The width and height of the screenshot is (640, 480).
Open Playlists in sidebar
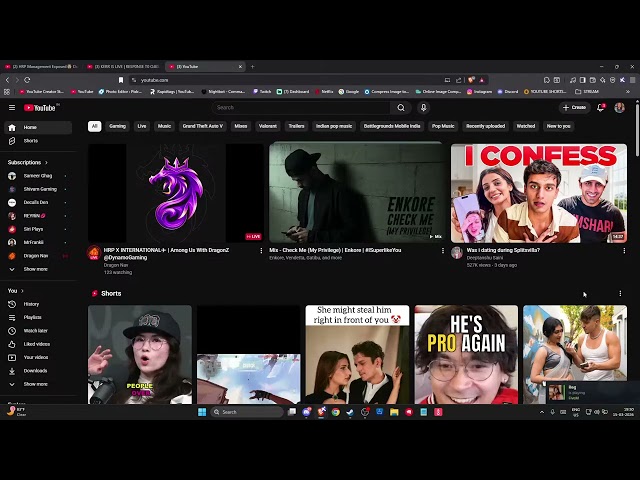click(x=38, y=318)
